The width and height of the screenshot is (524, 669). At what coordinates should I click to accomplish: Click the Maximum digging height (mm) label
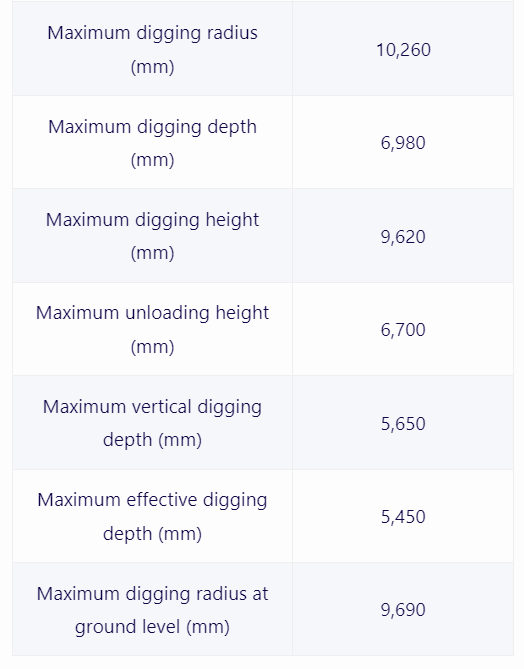point(152,236)
